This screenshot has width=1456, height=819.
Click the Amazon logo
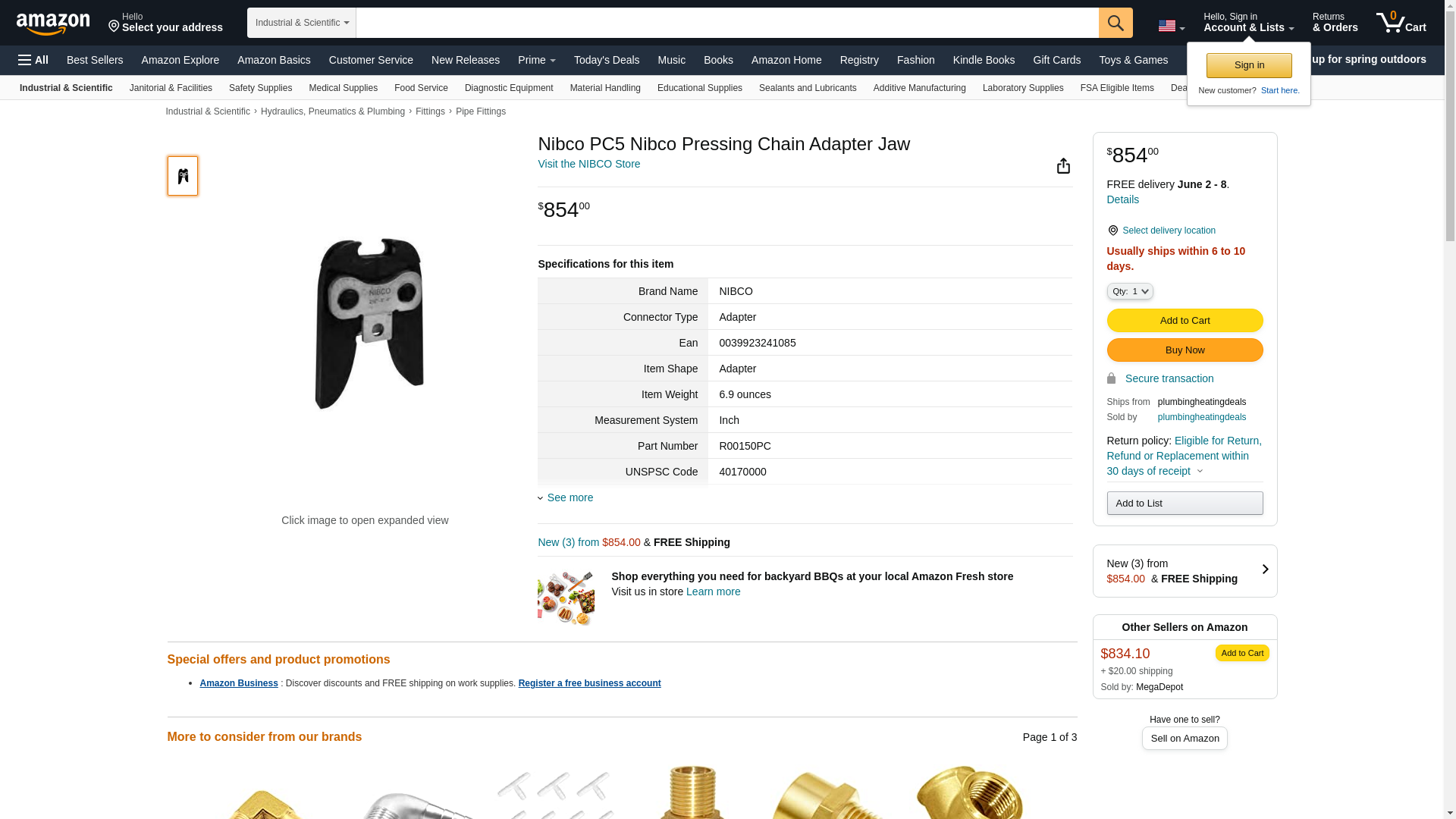(x=53, y=24)
